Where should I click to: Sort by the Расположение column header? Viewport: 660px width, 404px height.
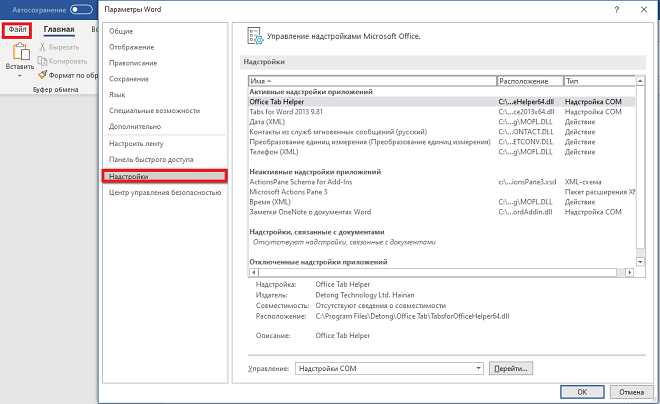point(530,81)
